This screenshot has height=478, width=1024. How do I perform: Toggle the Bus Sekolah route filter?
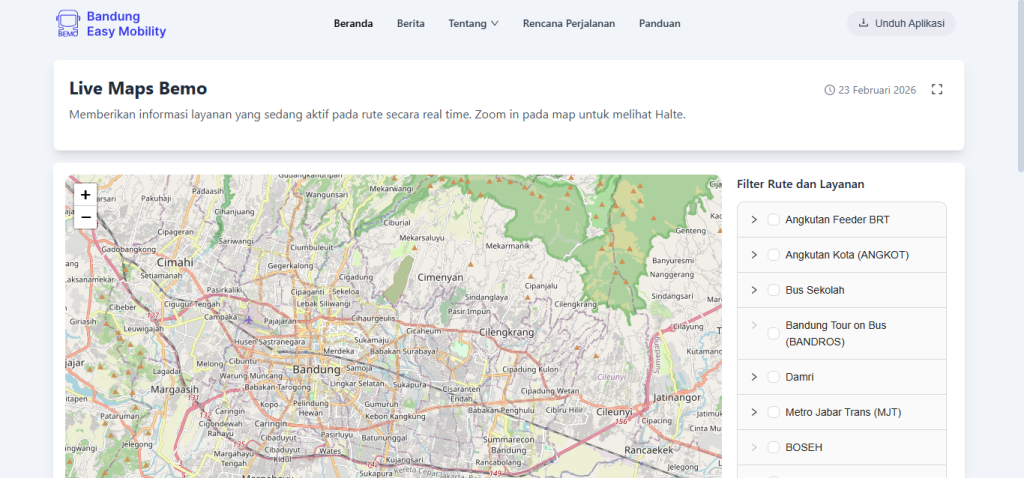click(773, 290)
